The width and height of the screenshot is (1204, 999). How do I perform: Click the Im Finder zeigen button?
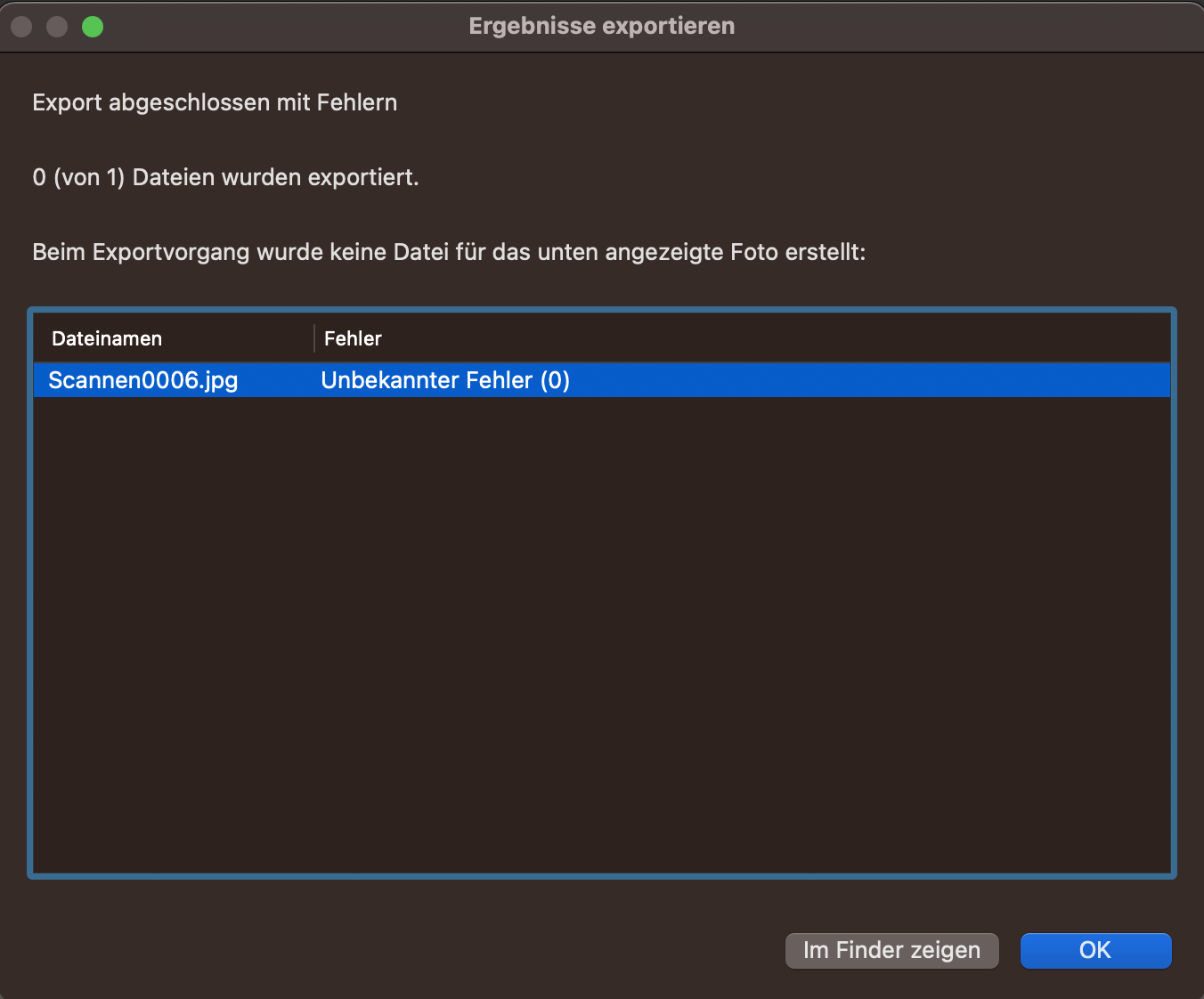point(891,950)
